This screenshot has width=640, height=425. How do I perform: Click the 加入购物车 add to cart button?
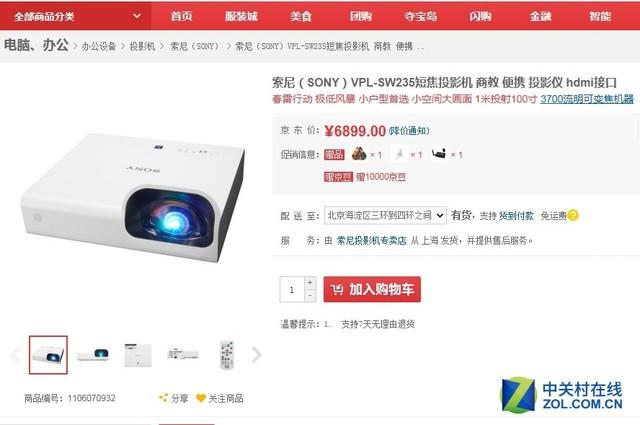tap(372, 289)
